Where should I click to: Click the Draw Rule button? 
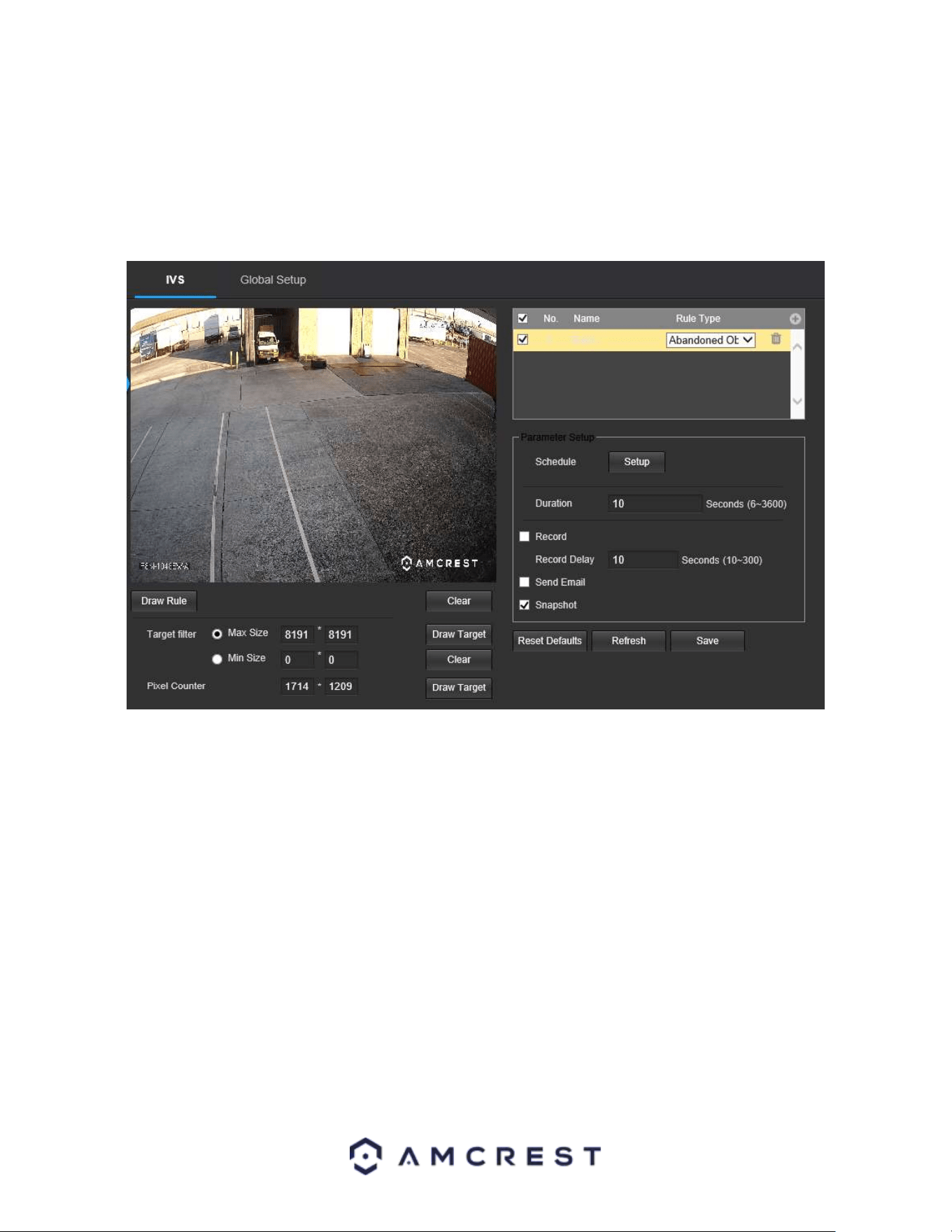(x=164, y=601)
